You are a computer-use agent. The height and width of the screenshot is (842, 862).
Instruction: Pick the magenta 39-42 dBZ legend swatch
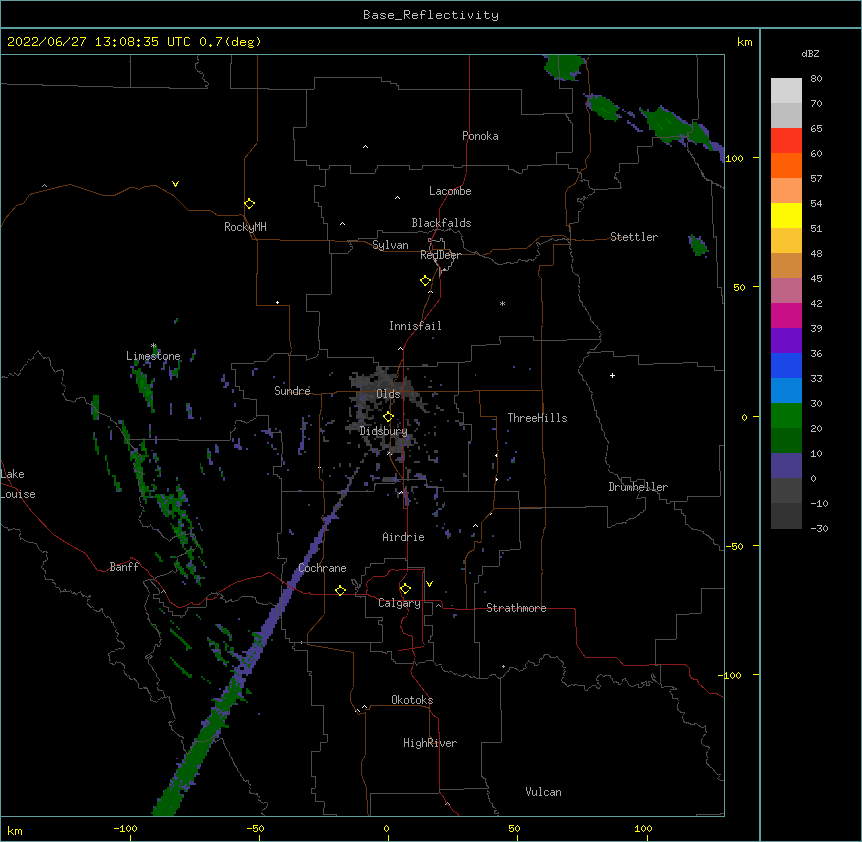click(786, 315)
